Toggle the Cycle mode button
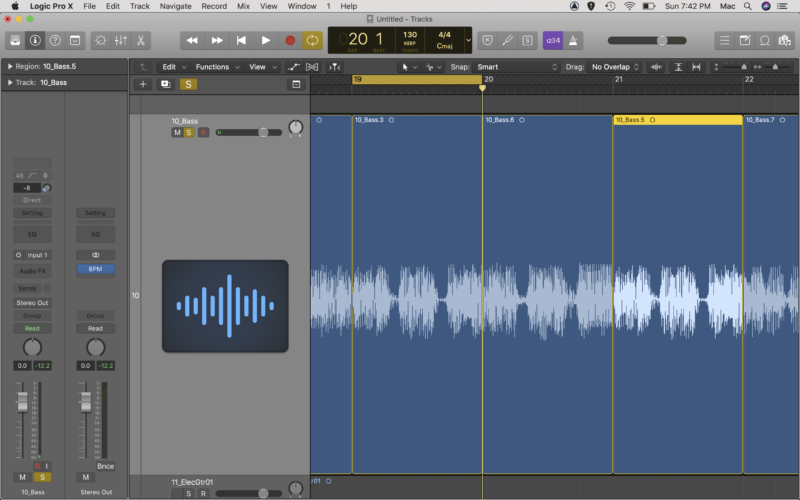This screenshot has height=500, width=800. (x=312, y=40)
